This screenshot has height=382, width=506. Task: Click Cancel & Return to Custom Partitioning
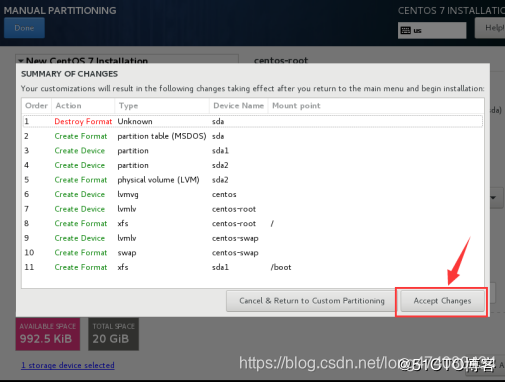point(312,301)
